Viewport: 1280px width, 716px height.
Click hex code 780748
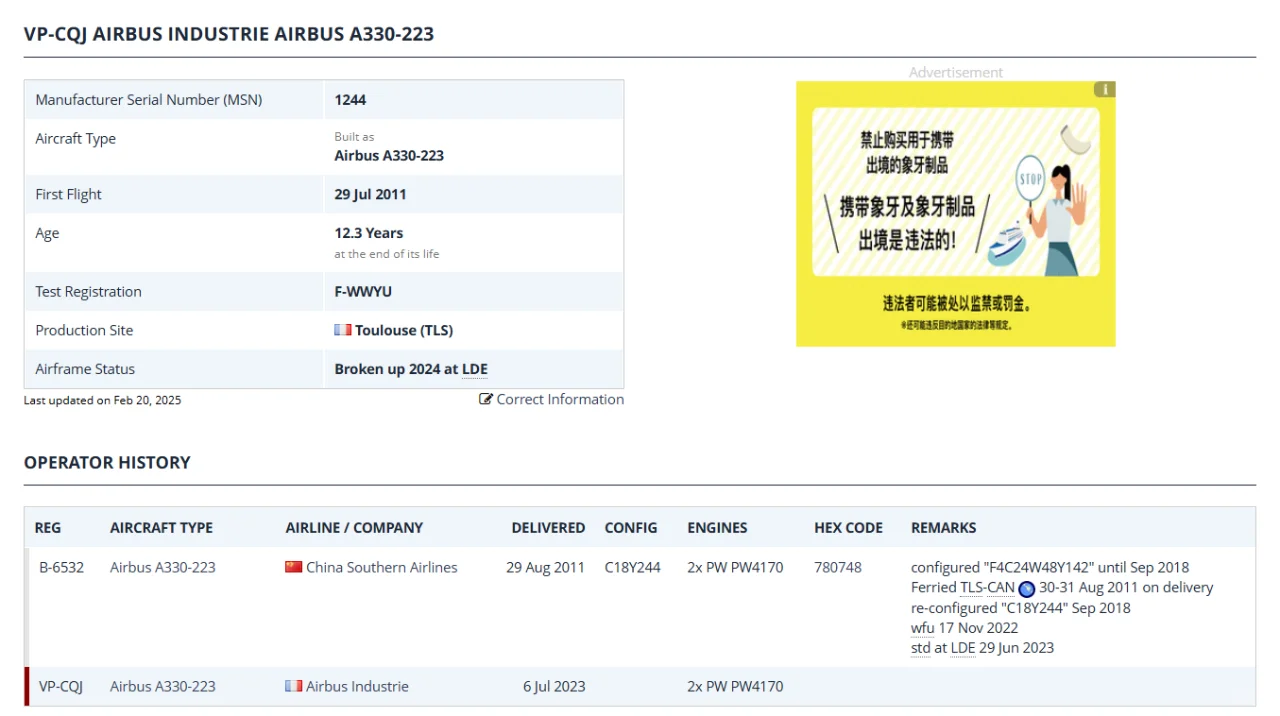(838, 567)
